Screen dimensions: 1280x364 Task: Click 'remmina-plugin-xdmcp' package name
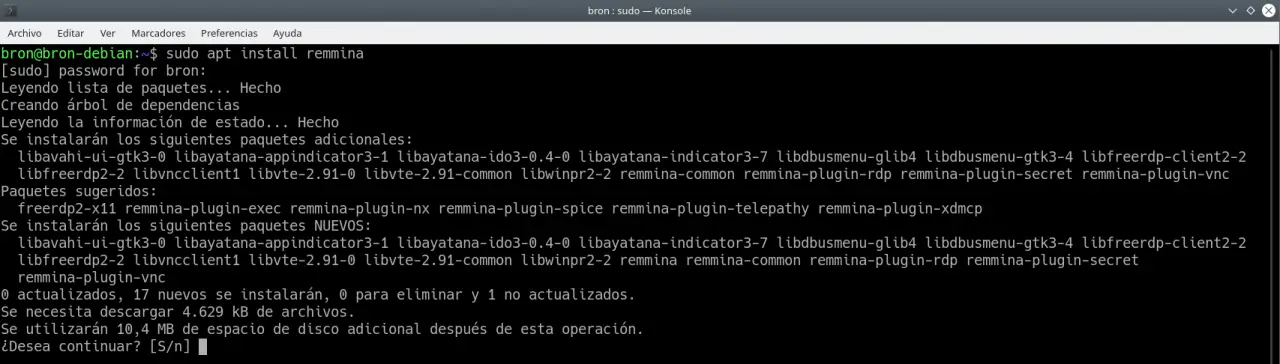900,208
